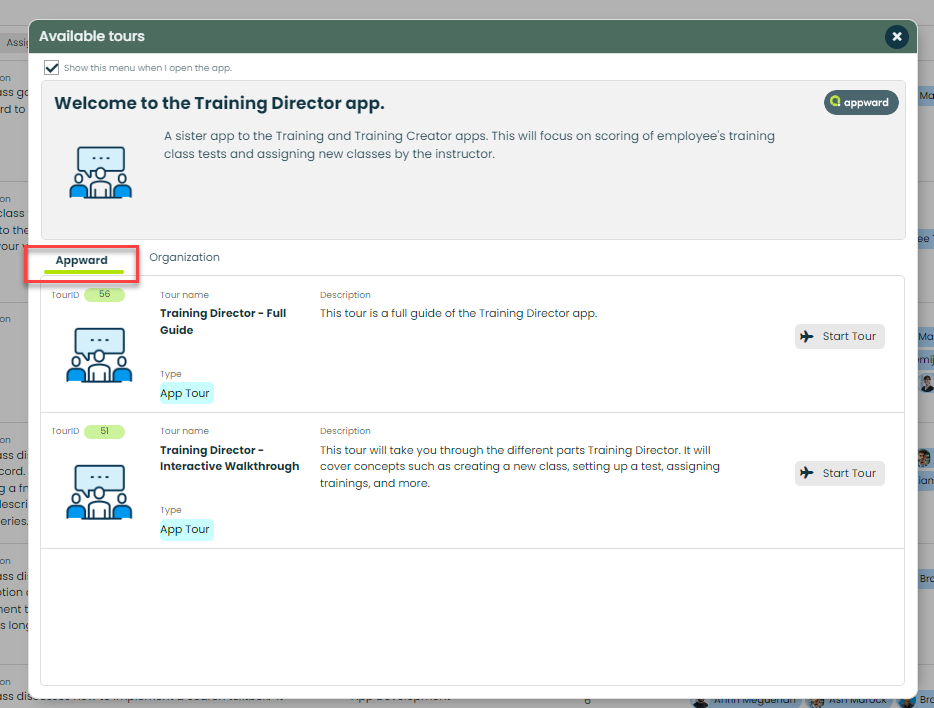Select the 'Training Director - Interactive Walkthrough' tour name
This screenshot has height=708, width=934.
click(x=229, y=458)
